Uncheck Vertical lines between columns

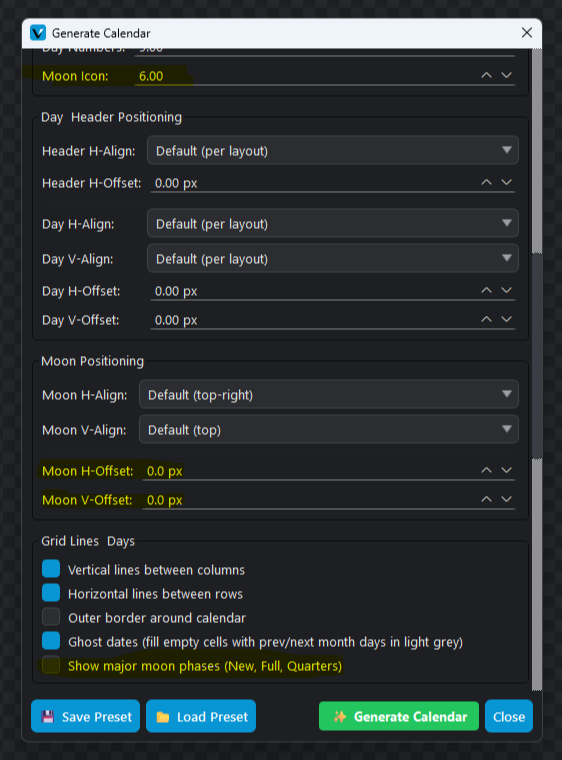tap(51, 569)
